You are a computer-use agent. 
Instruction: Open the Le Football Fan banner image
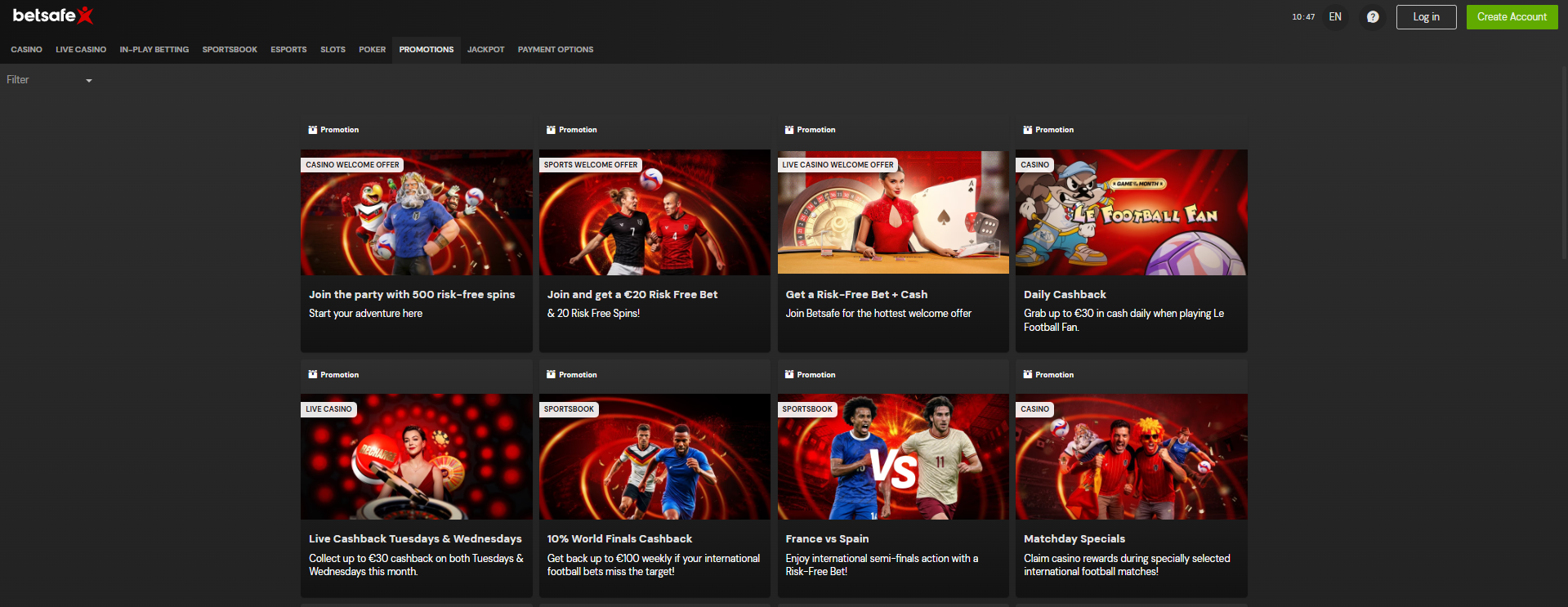pos(1132,212)
